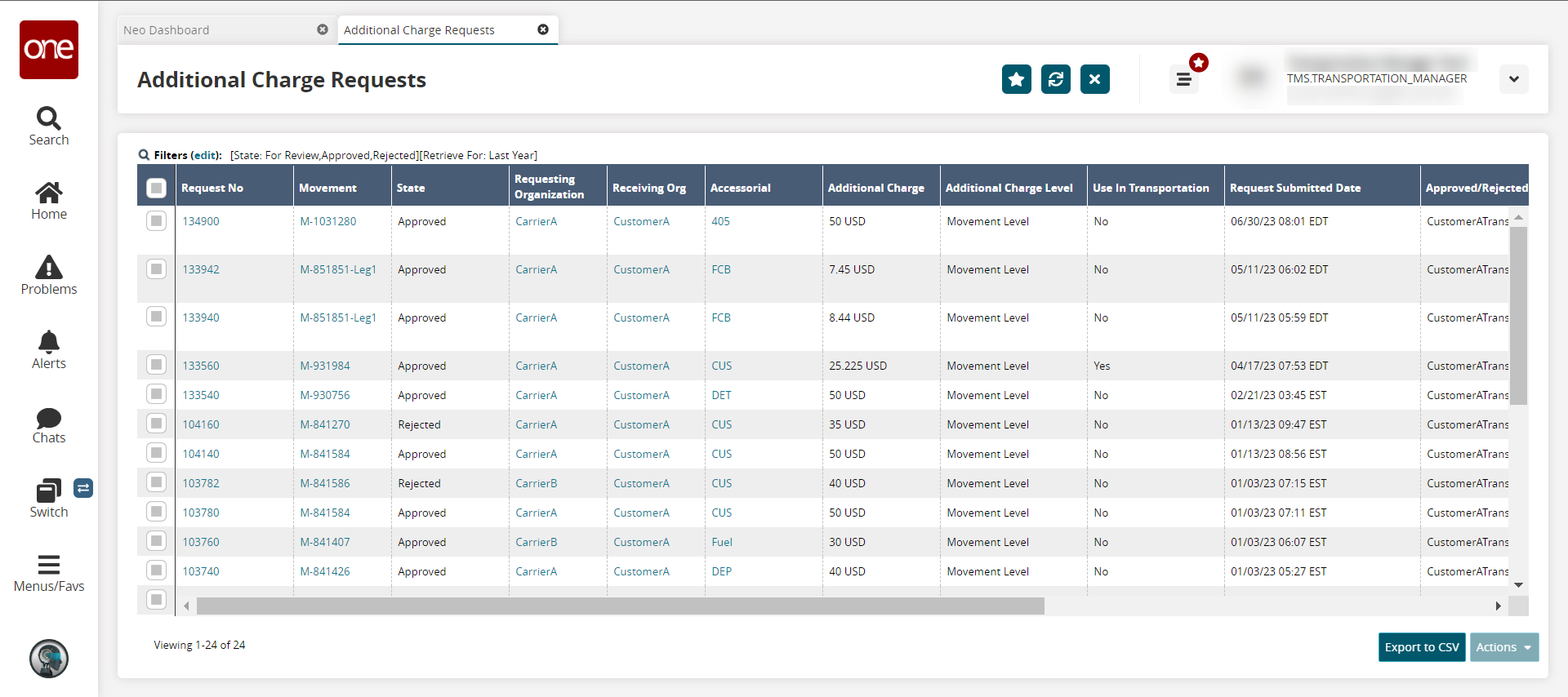The width and height of the screenshot is (1568, 697).
Task: Click horizontal scrollbar right arrow
Action: tap(1498, 606)
